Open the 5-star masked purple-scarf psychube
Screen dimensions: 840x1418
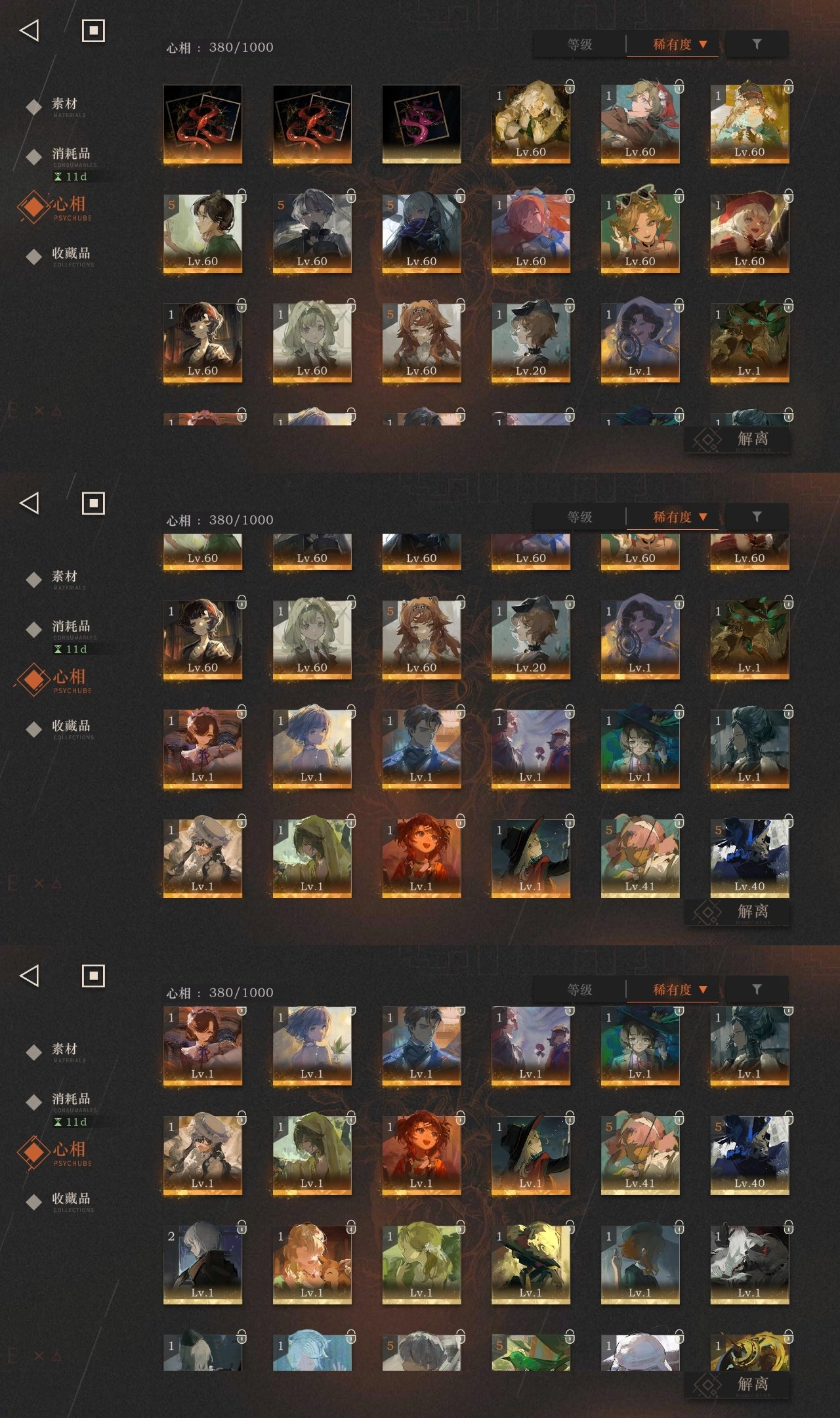point(421,233)
